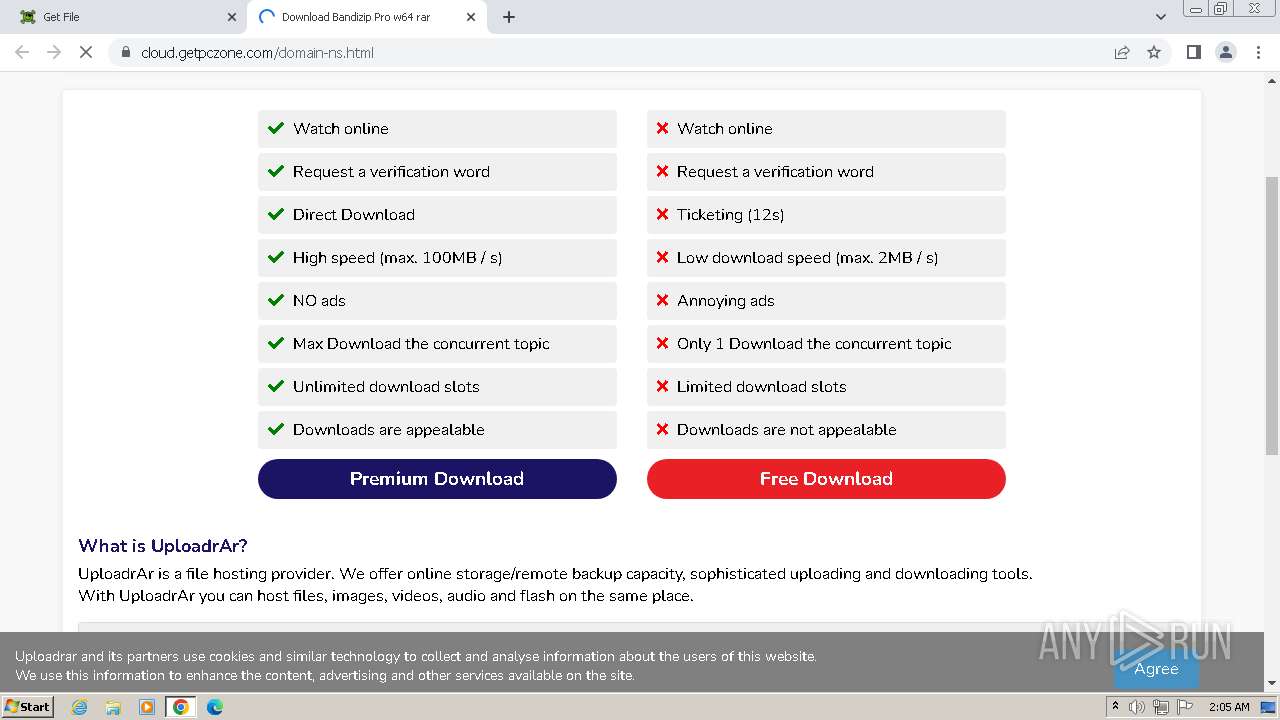Close the Download Bandizip Pro tab
Image resolution: width=1280 pixels, height=720 pixels.
(x=471, y=17)
